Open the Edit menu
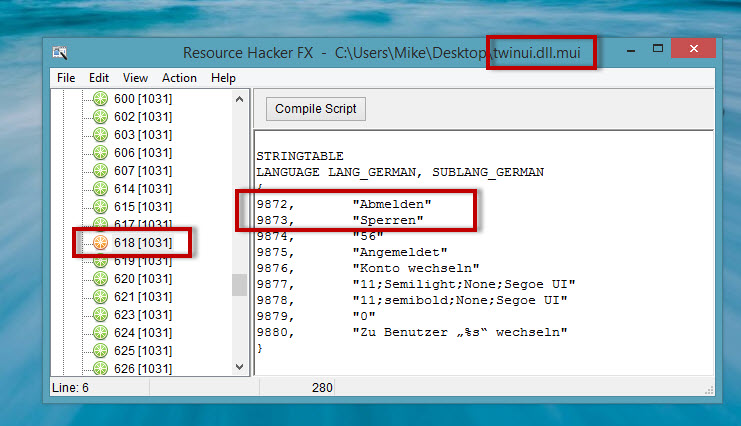 tap(99, 78)
